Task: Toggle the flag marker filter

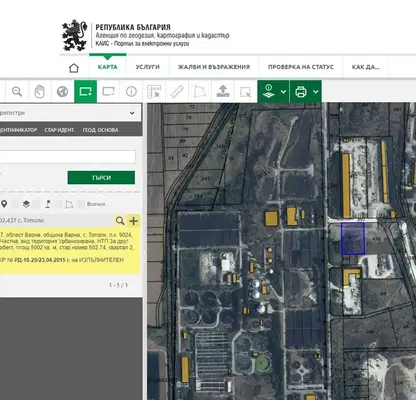Action: pyautogui.click(x=48, y=204)
